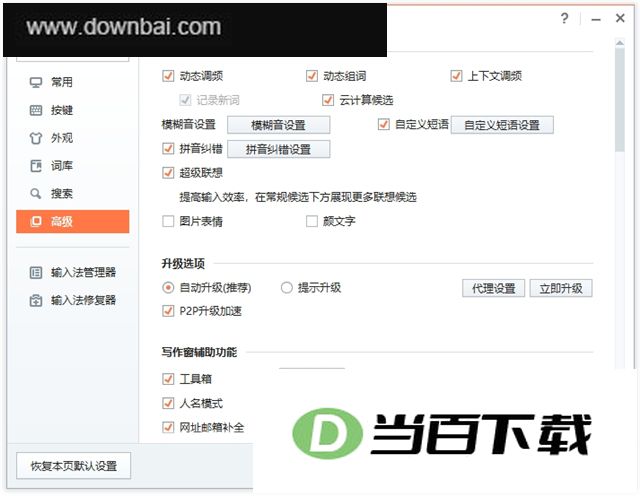Viewport: 640px width, 496px height.
Task: Click the help question mark icon
Action: [564, 18]
